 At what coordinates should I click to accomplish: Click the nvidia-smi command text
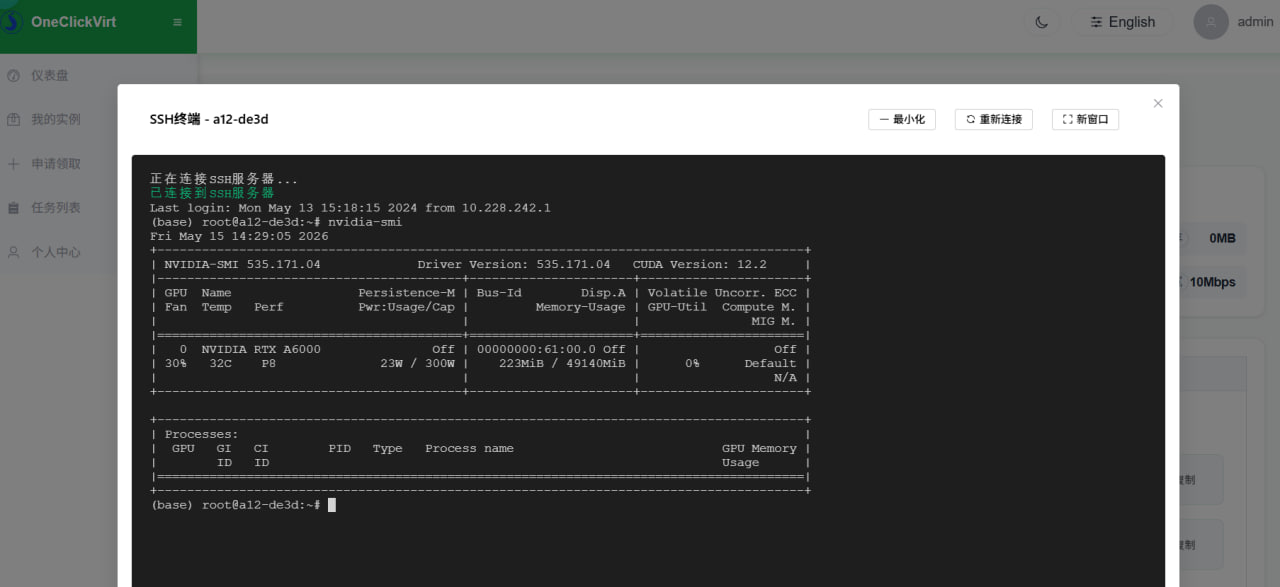point(365,222)
